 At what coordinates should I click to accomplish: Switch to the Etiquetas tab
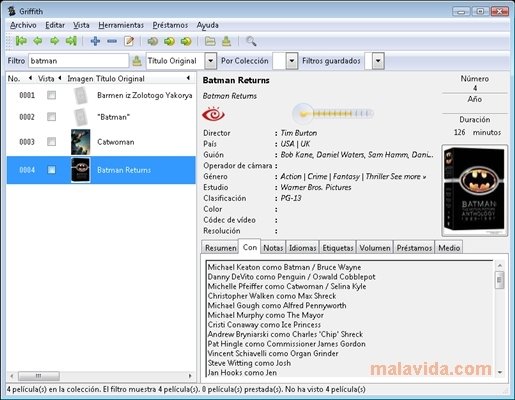[x=338, y=248]
